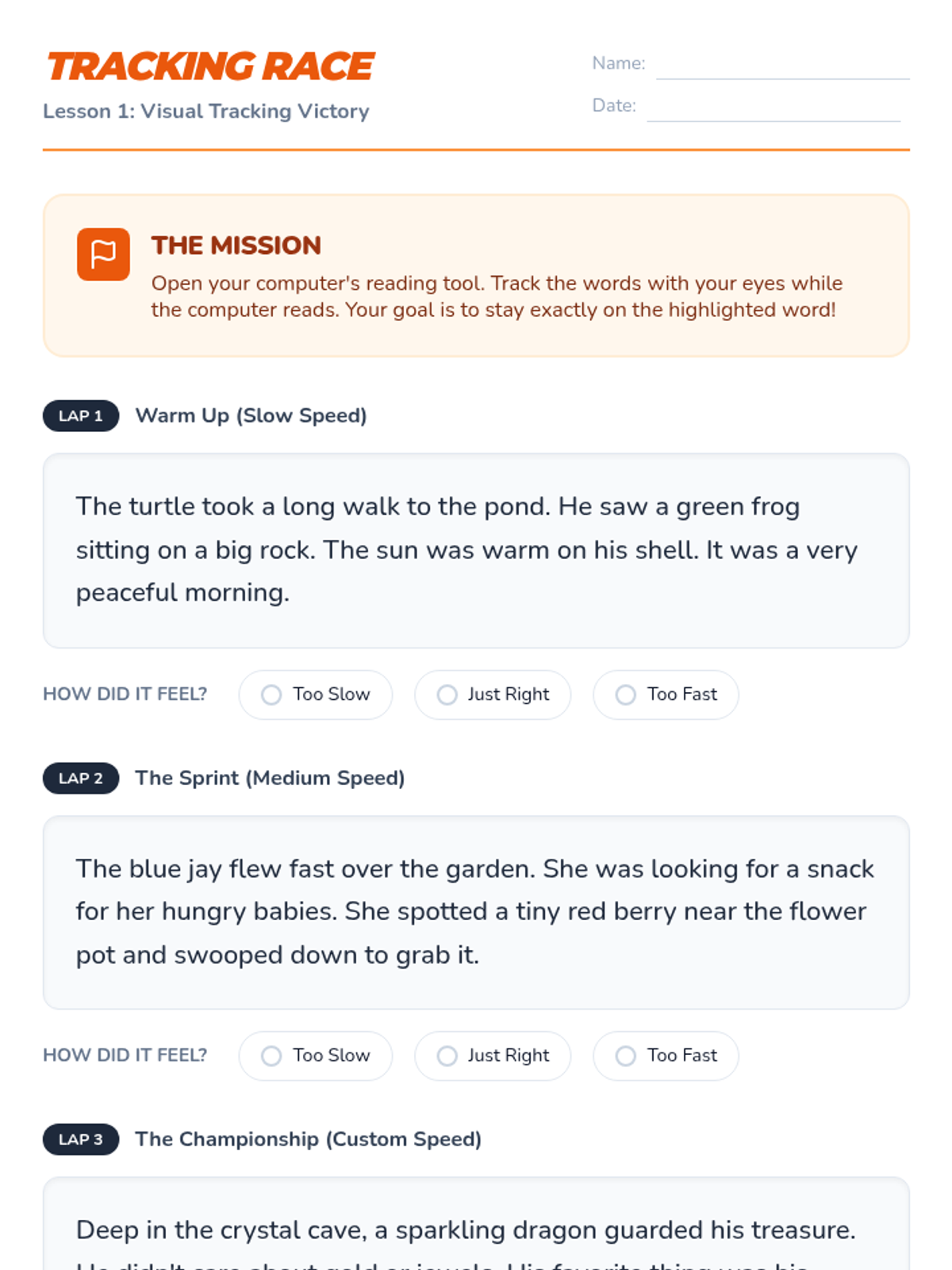Click the crystal cave dragon passage
Screen dimensions: 952x1270
[x=466, y=1230]
